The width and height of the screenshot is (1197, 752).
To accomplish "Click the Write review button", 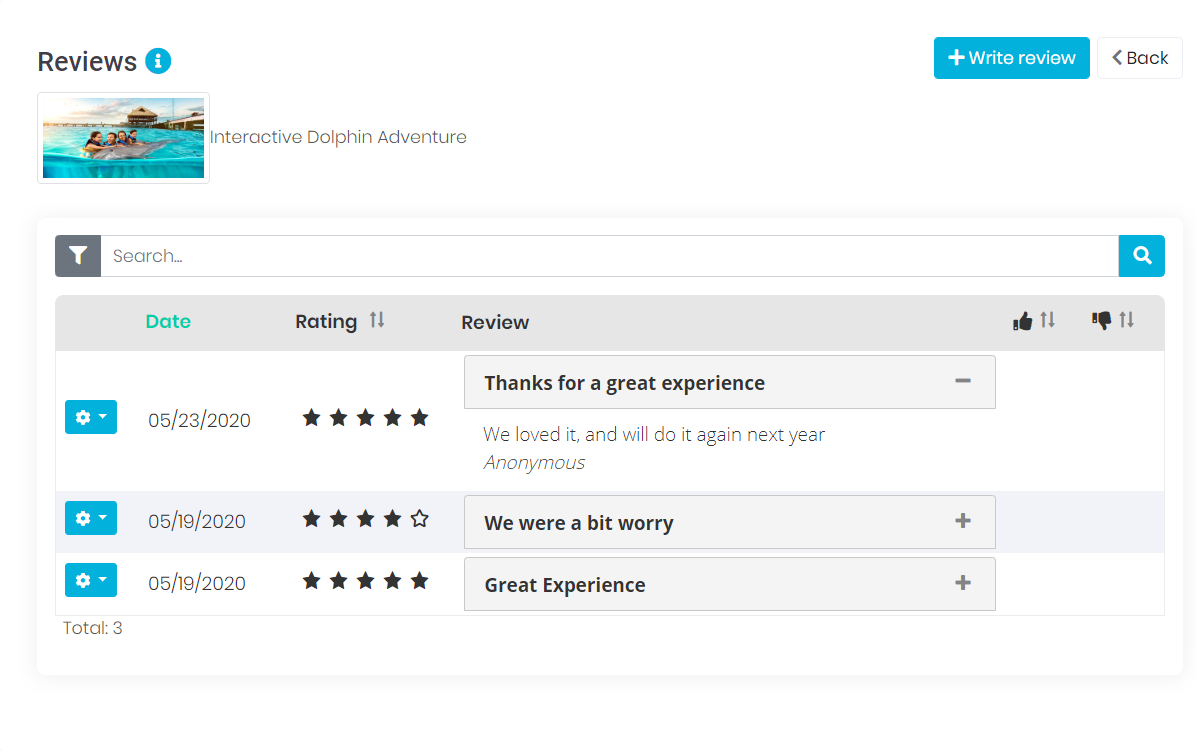I will [1011, 58].
